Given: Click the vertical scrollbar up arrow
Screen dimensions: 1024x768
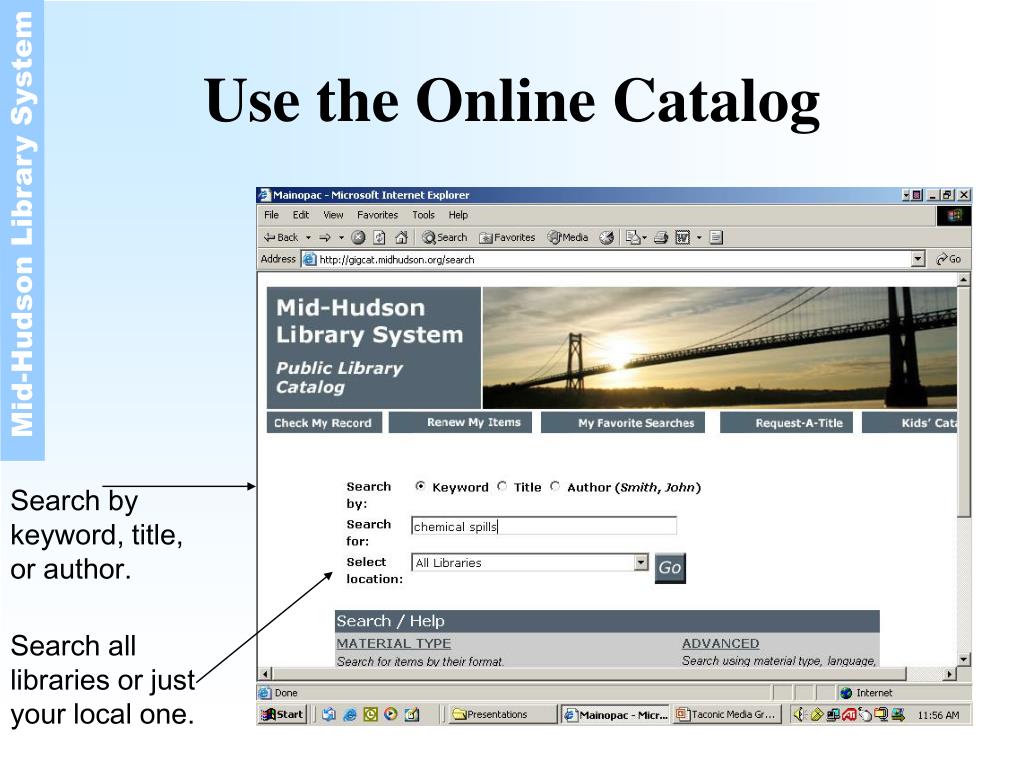Looking at the screenshot, I should tap(963, 280).
